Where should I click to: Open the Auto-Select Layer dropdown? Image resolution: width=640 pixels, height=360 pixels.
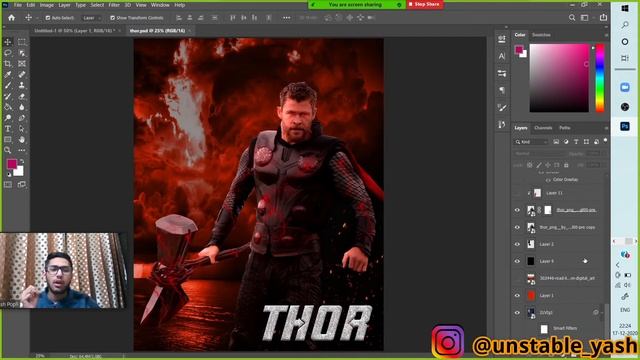[91, 18]
